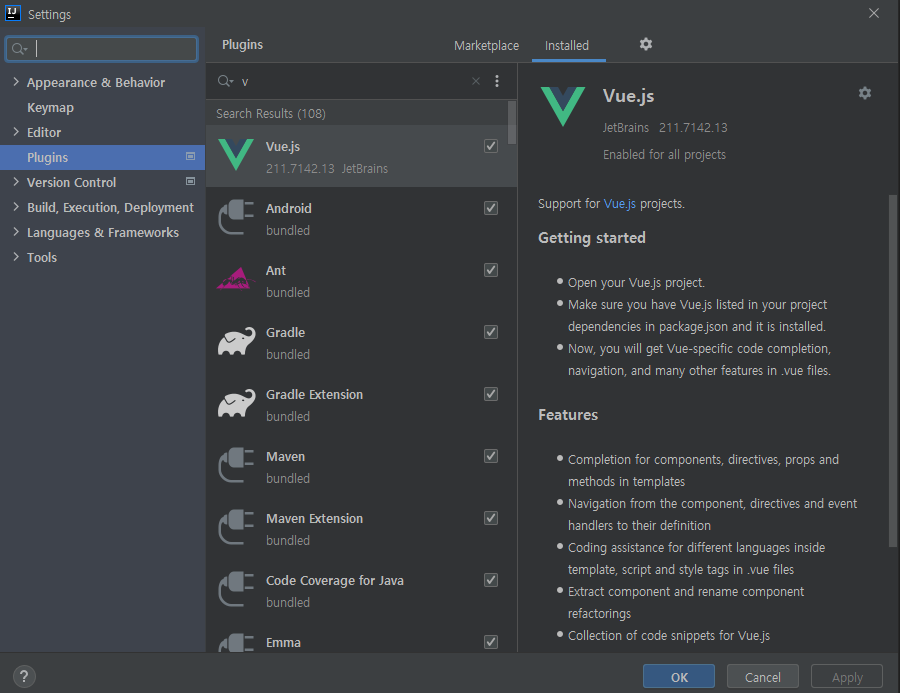Expand the Editor section chevron
The height and width of the screenshot is (693, 900).
(x=15, y=131)
